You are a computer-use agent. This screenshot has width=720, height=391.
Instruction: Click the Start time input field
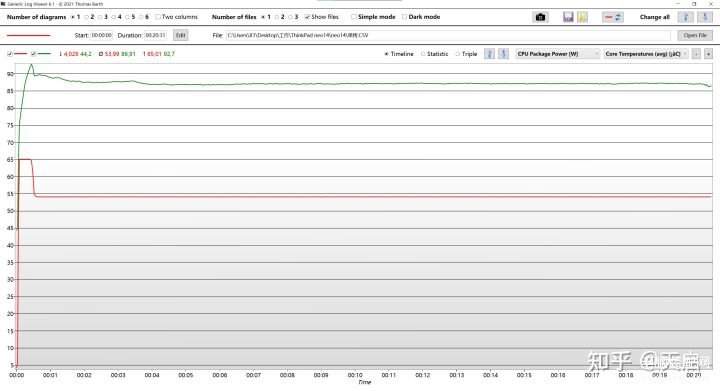tap(101, 35)
